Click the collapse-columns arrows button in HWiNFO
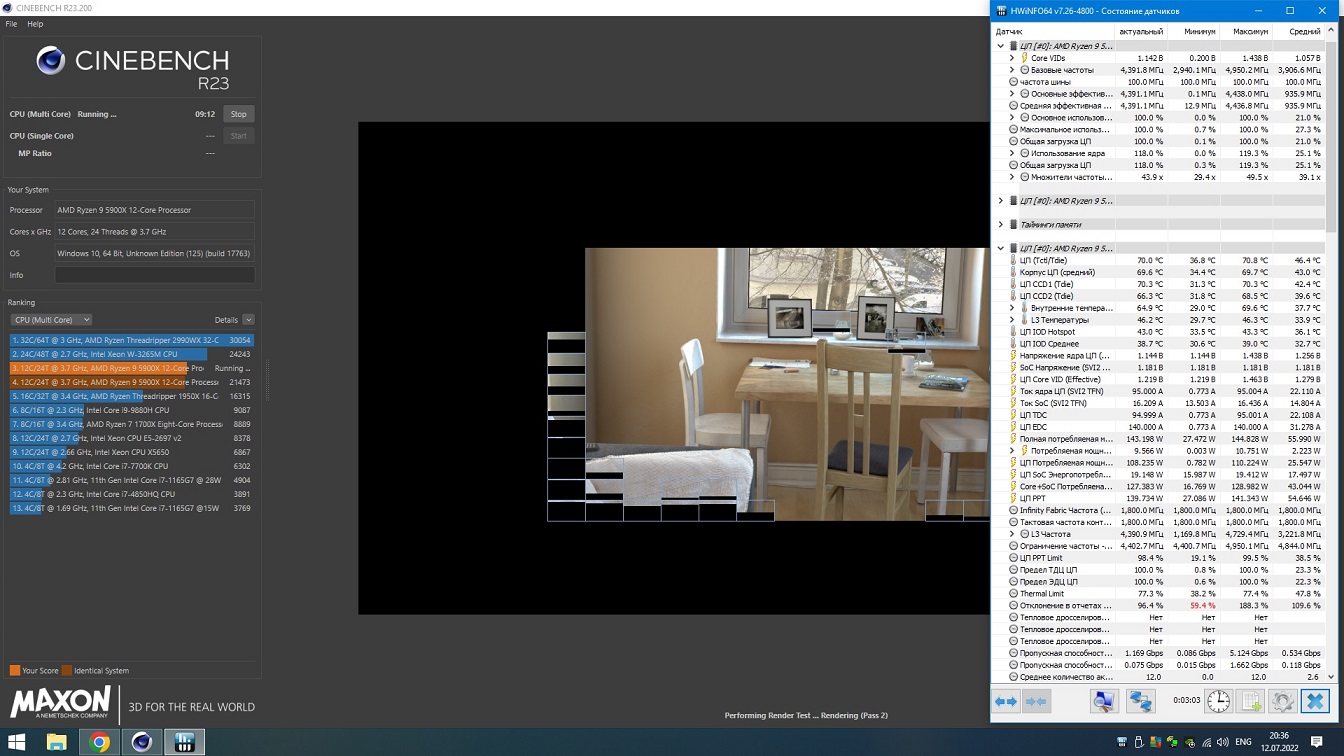Image resolution: width=1344 pixels, height=756 pixels. pos(1037,702)
